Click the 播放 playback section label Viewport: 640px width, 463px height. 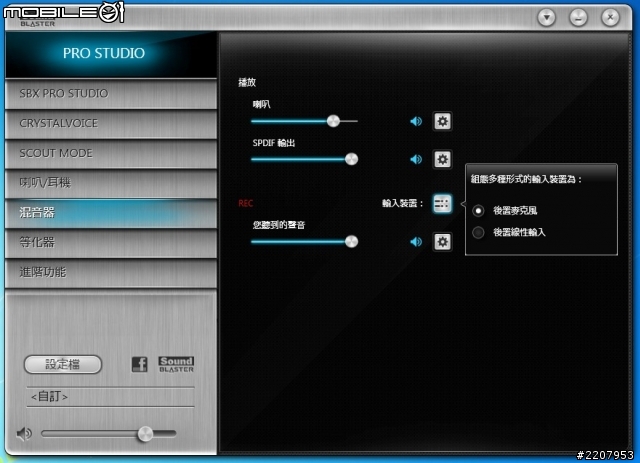247,82
